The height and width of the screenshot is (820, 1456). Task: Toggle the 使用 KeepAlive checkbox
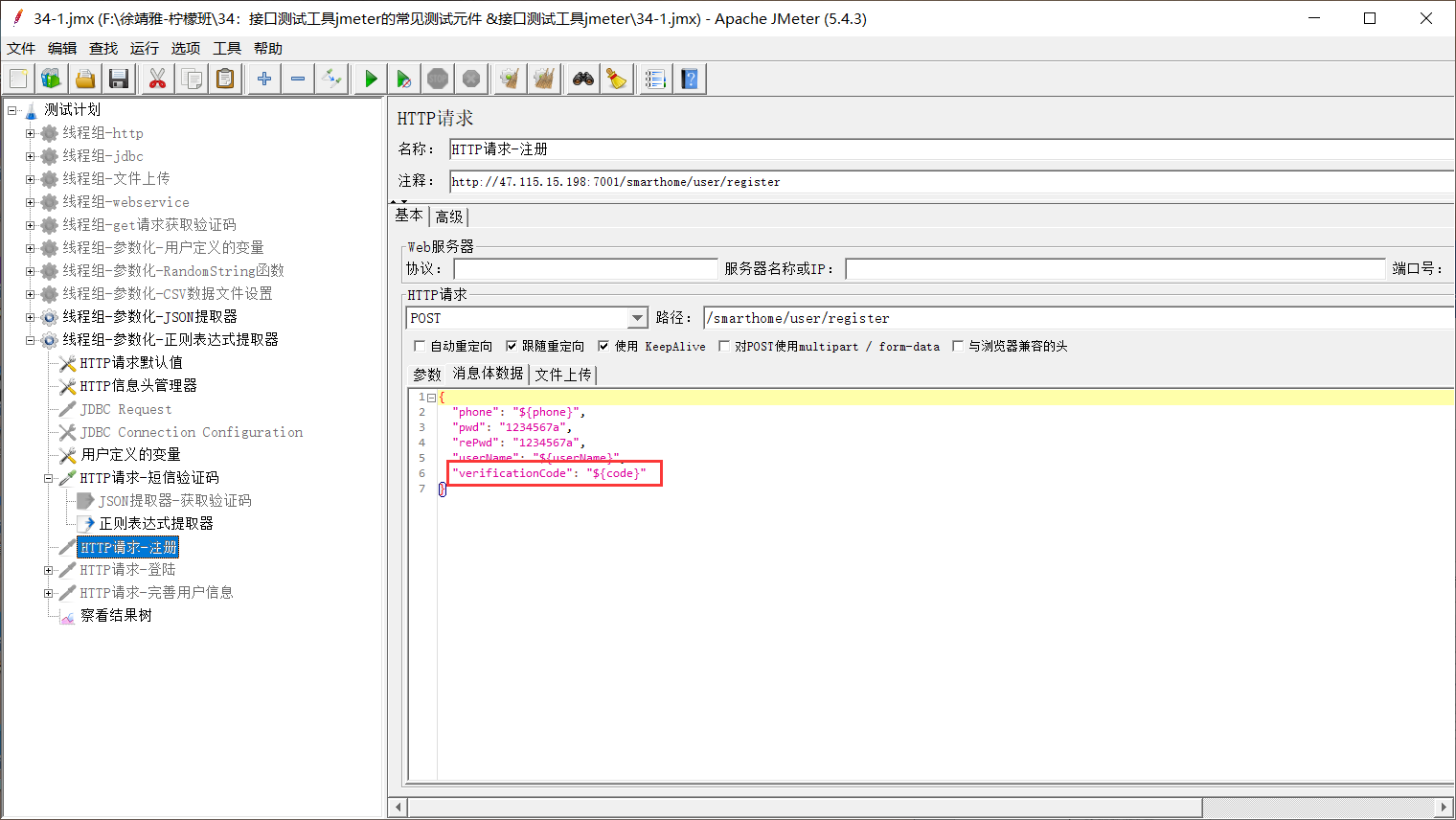pyautogui.click(x=603, y=346)
